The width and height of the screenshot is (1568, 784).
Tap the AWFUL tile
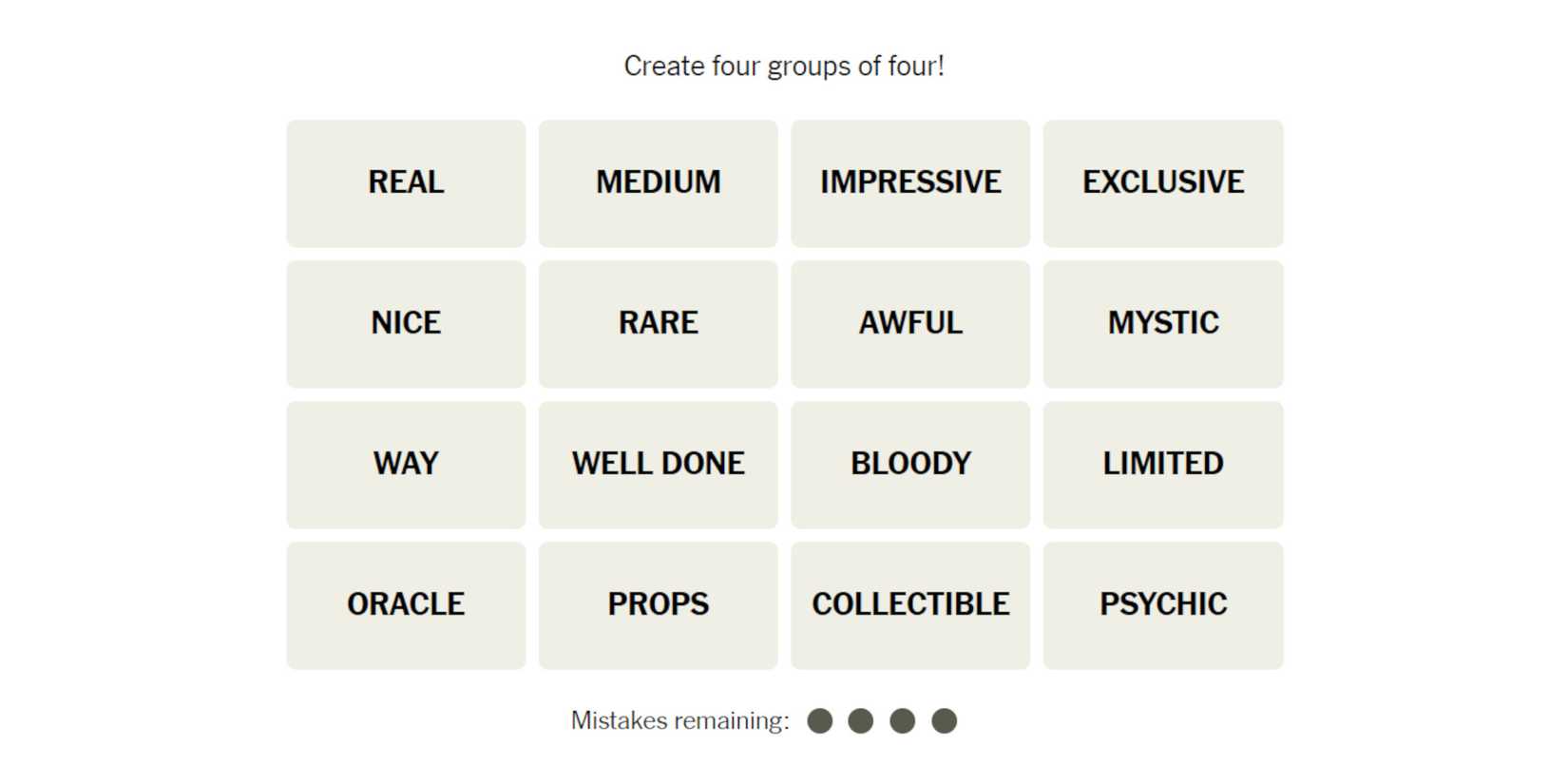tap(910, 323)
